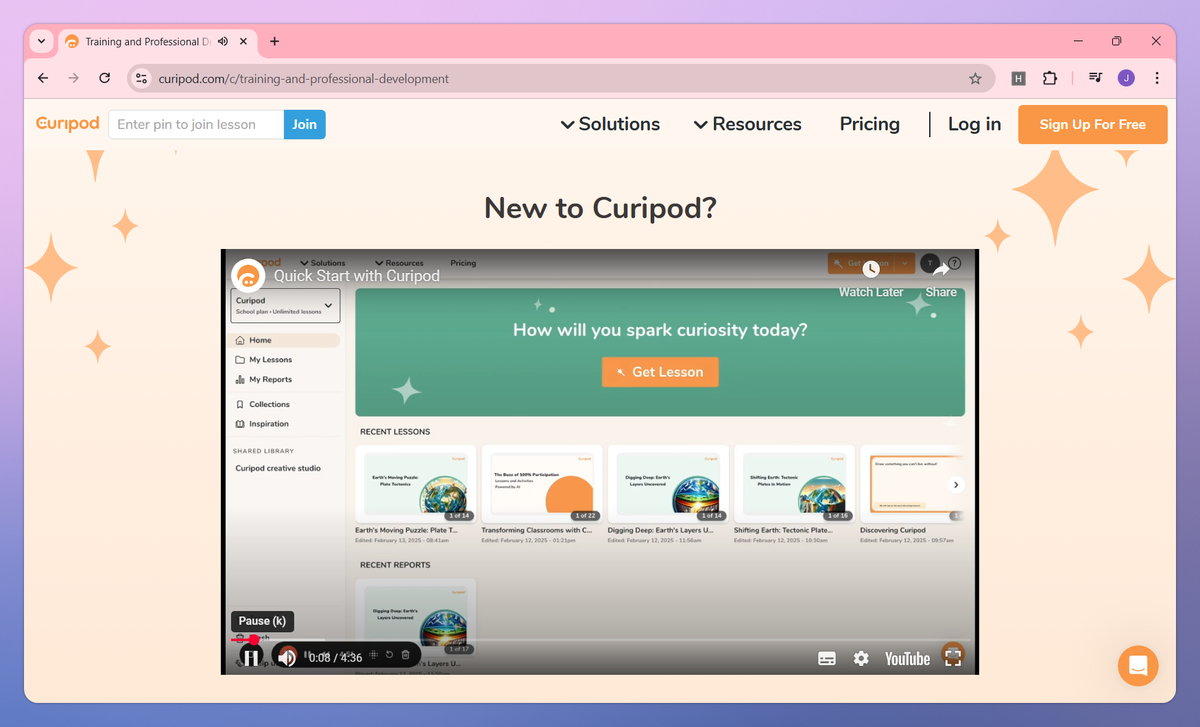Click the H extension icon

[x=1018, y=78]
